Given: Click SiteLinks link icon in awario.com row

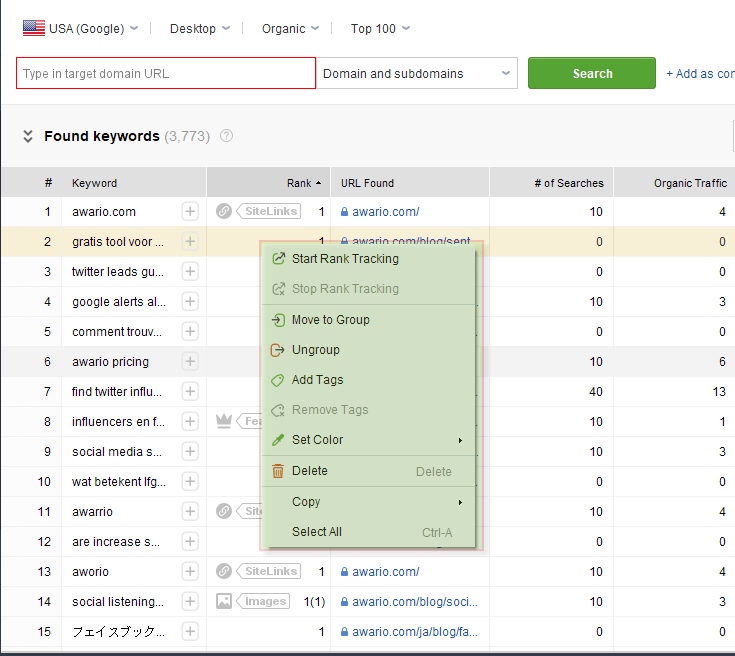Looking at the screenshot, I should 224,211.
